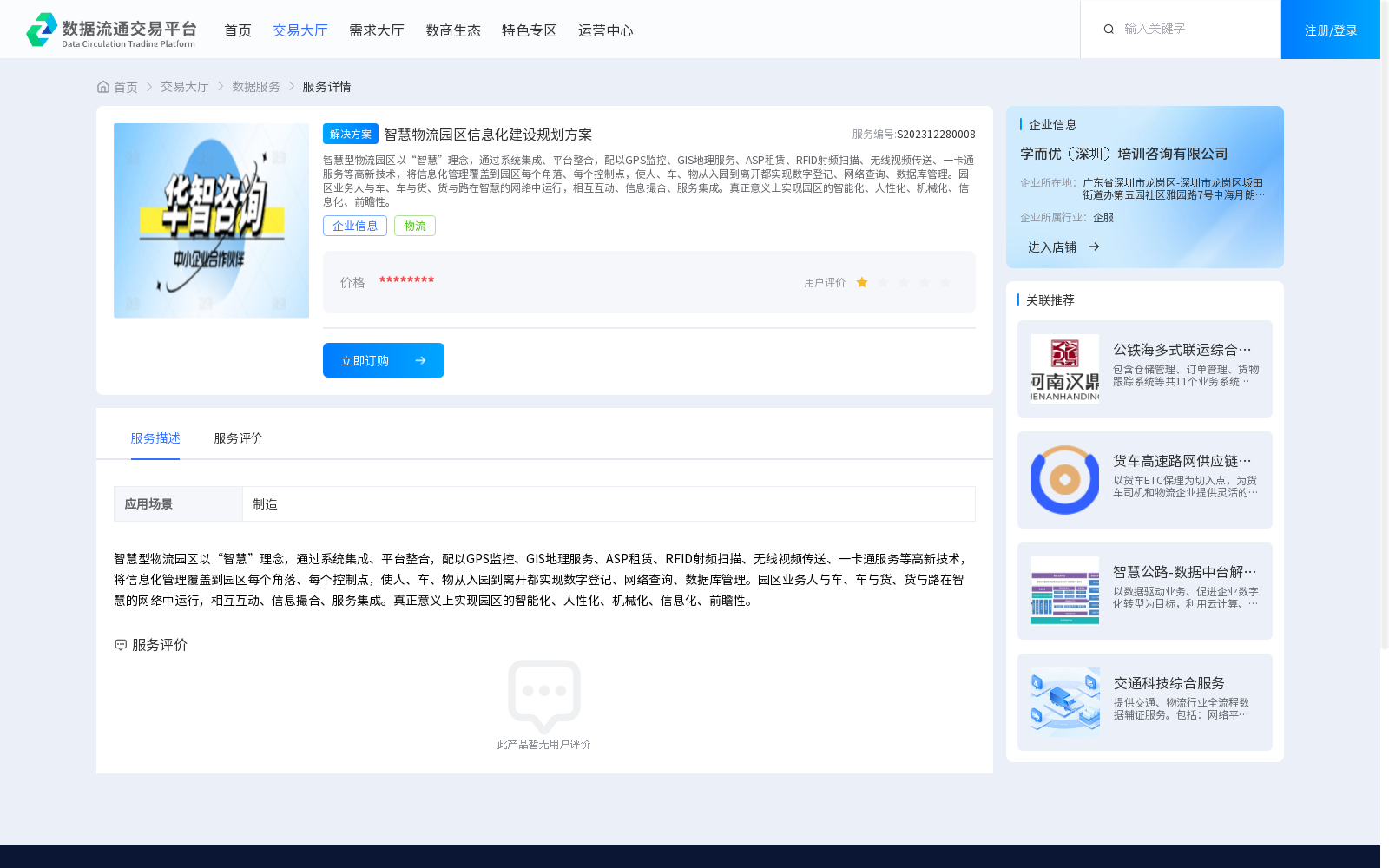
Task: Click the 企业信息 tag
Action: tap(355, 226)
